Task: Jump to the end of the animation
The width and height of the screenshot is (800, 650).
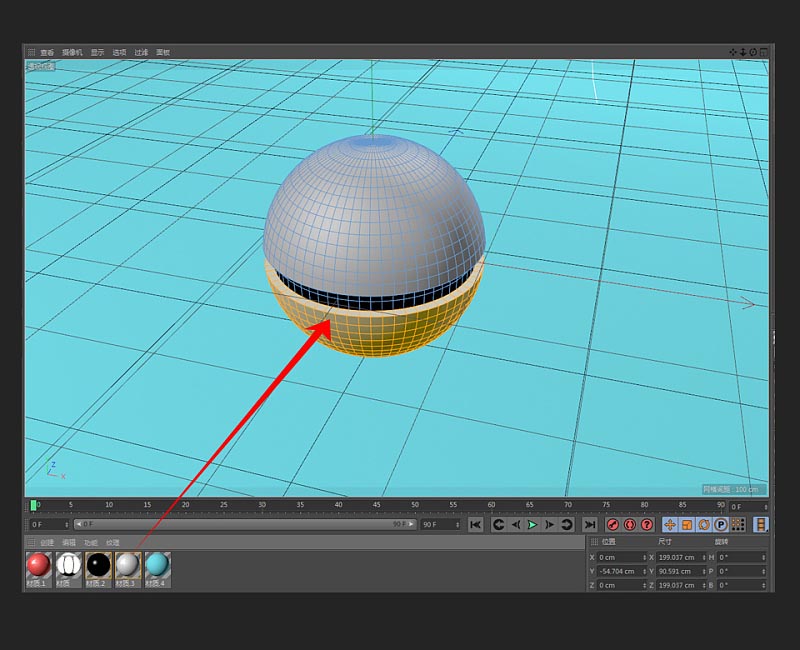Action: click(x=590, y=524)
